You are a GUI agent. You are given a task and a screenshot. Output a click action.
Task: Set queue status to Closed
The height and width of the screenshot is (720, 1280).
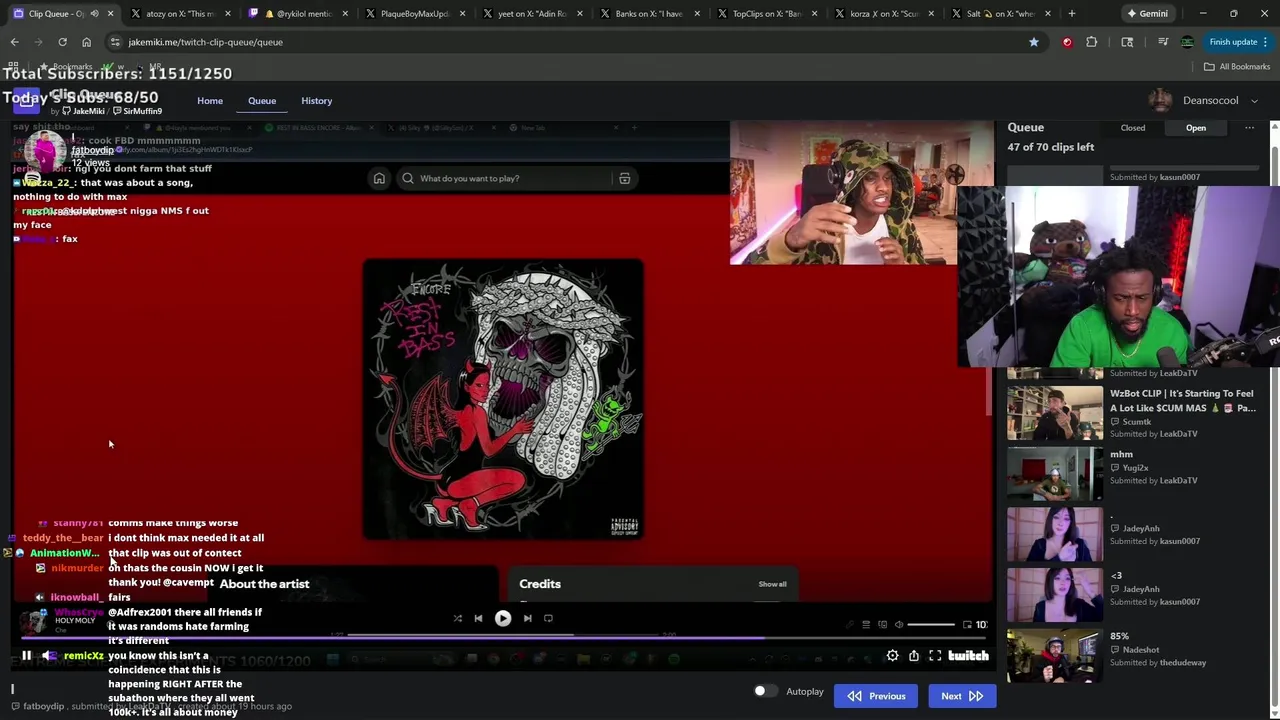tap(1133, 128)
